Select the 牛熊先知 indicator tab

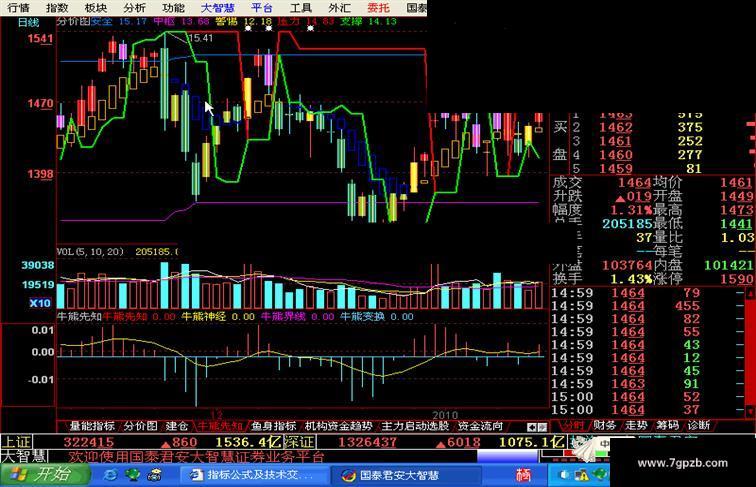(x=220, y=426)
